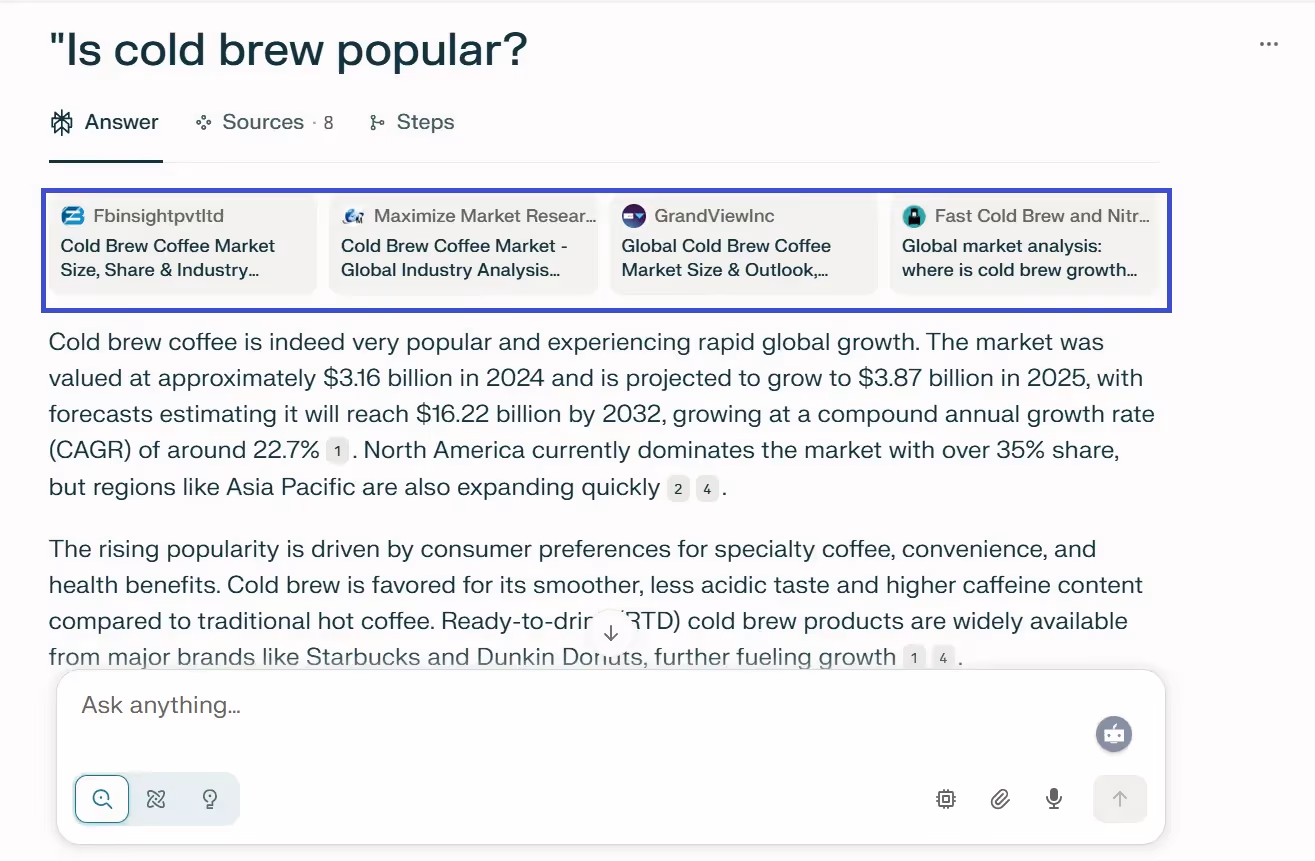Open citation 2 after the Asia Pacific sentence
1315x861 pixels.
(678, 489)
